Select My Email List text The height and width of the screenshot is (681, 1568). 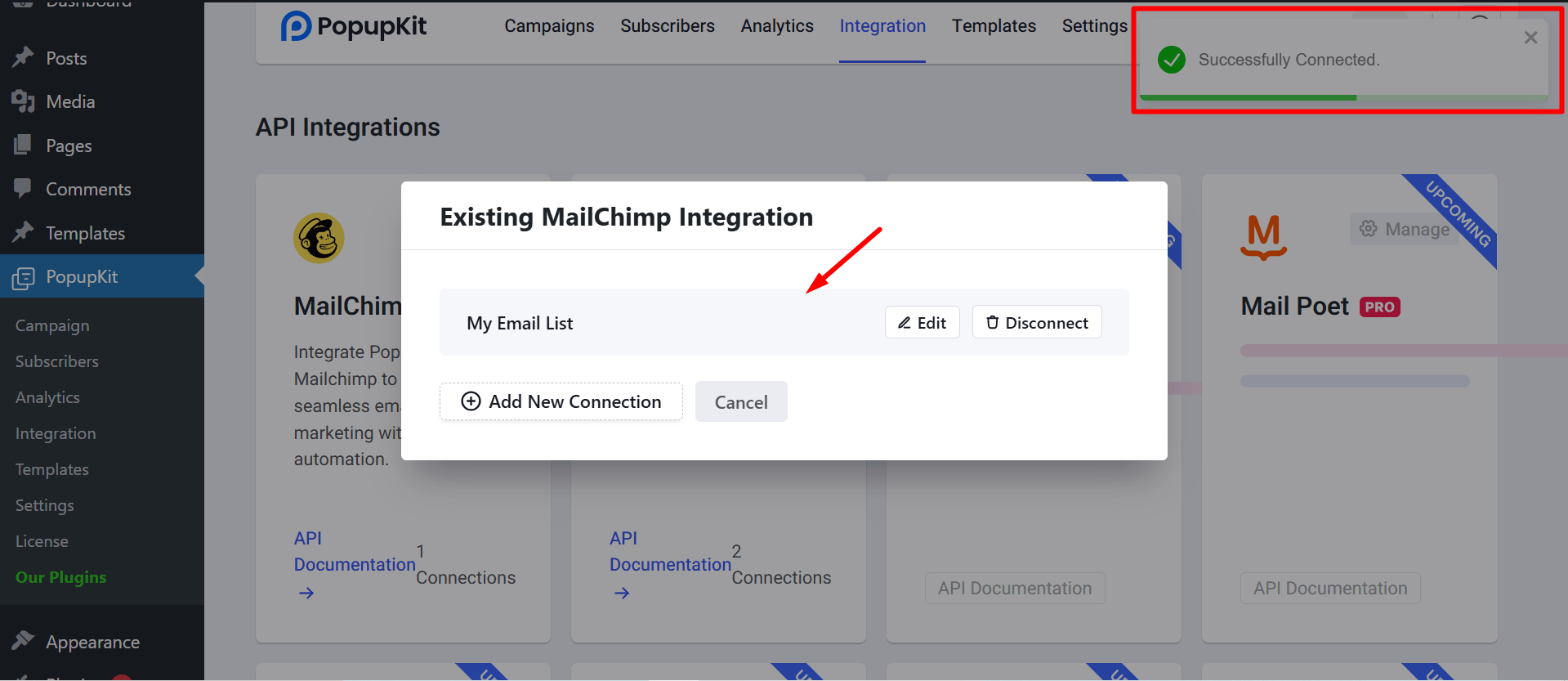[520, 323]
